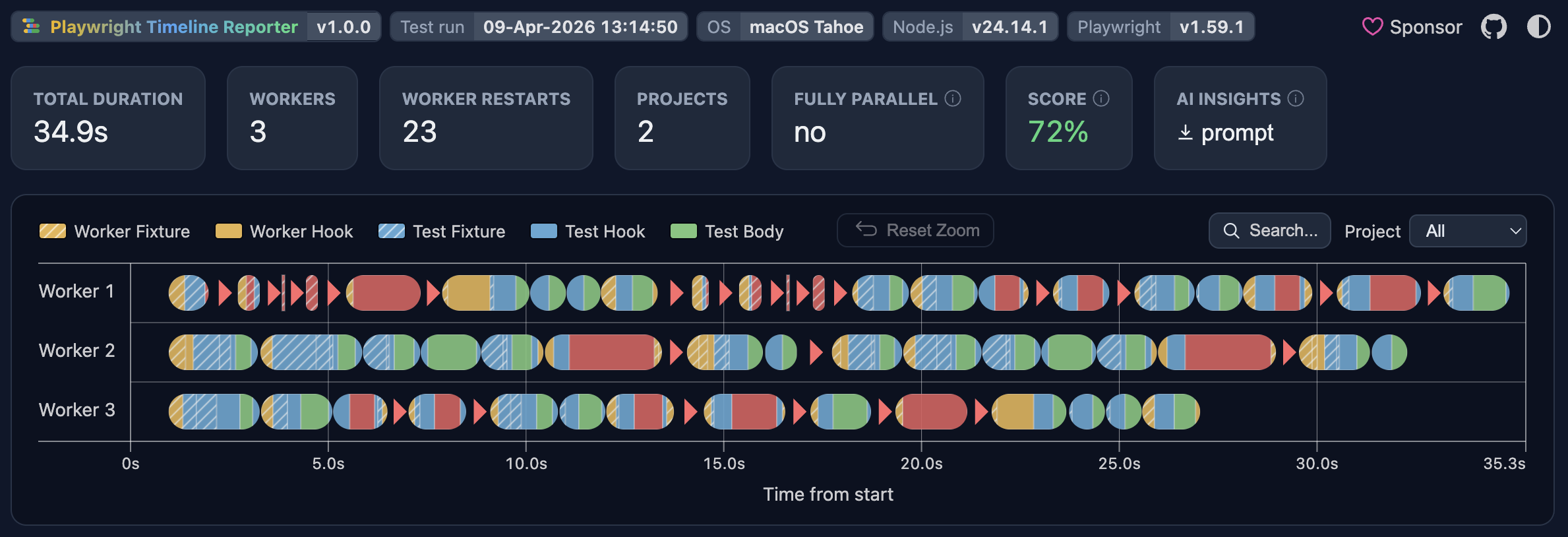1568x537 pixels.
Task: Click Worker 2's long red test near 12s
Action: coord(603,352)
